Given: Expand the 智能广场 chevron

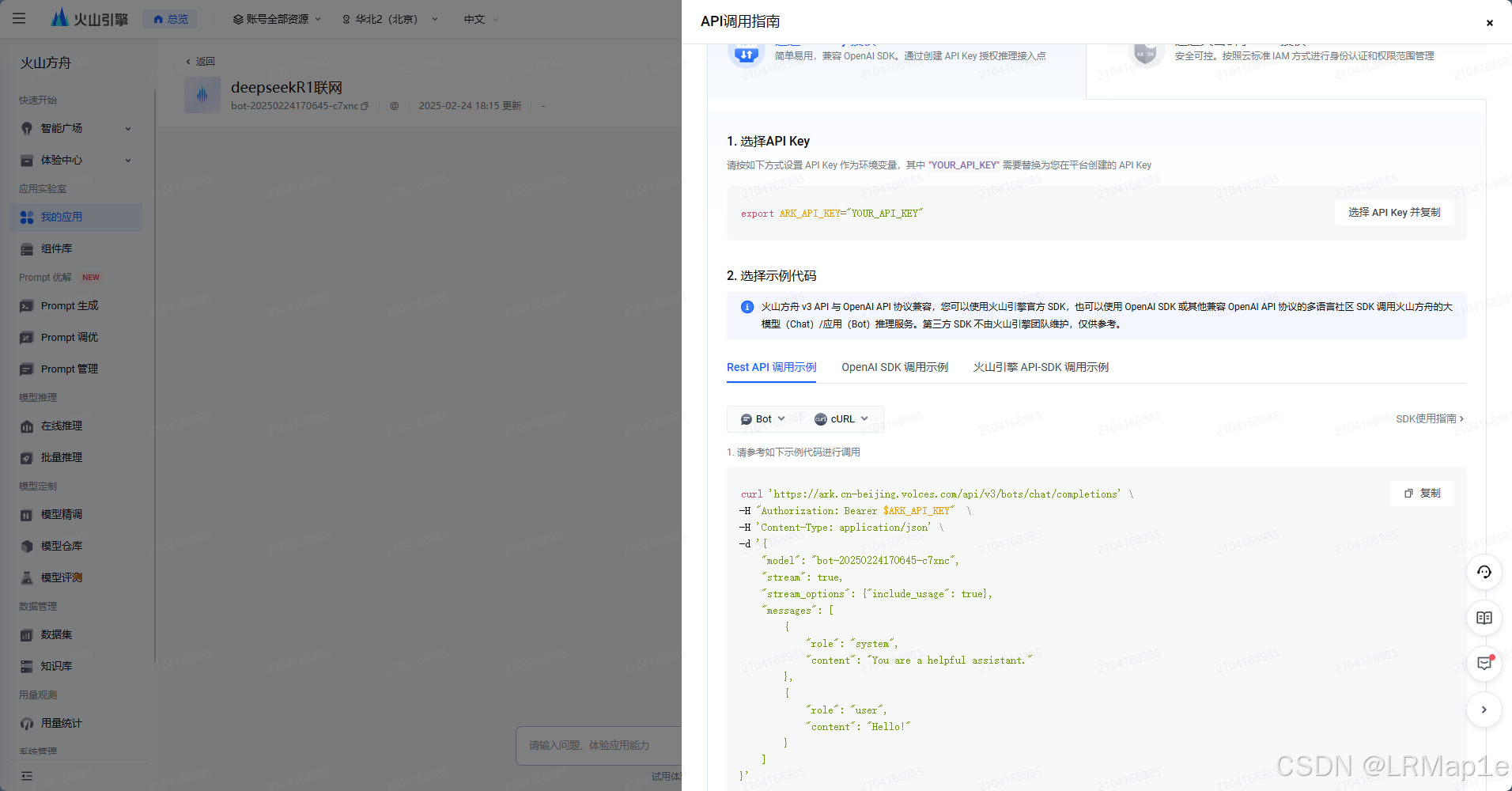Looking at the screenshot, I should click(128, 129).
